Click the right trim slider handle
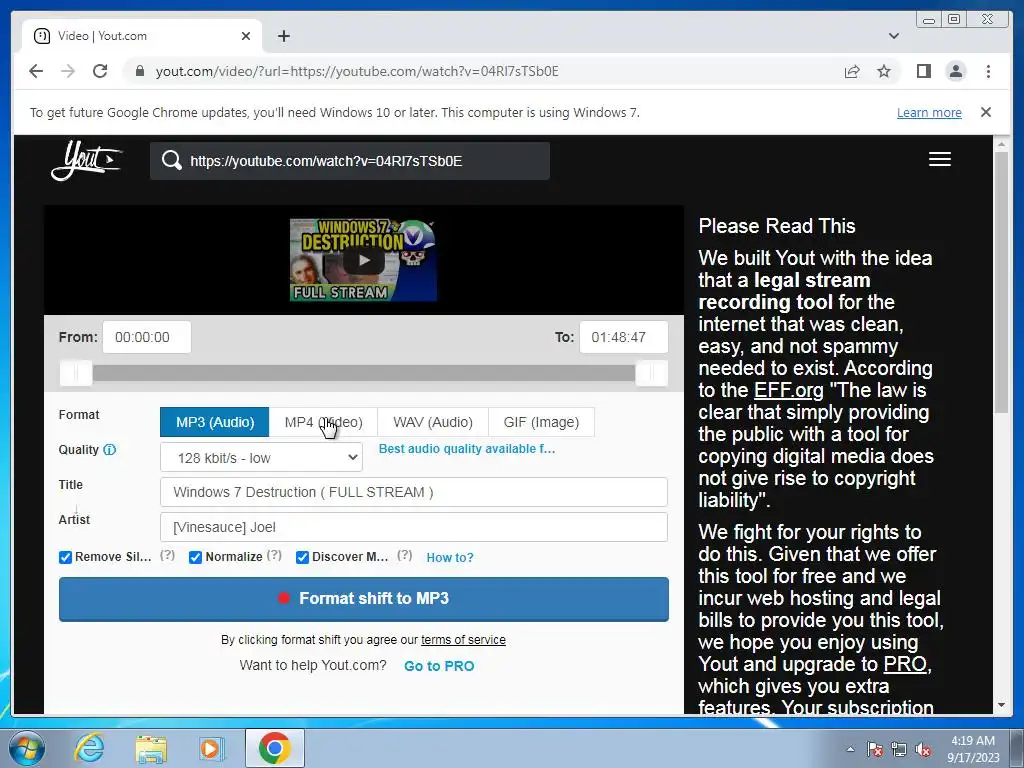The image size is (1024, 768). (x=651, y=373)
